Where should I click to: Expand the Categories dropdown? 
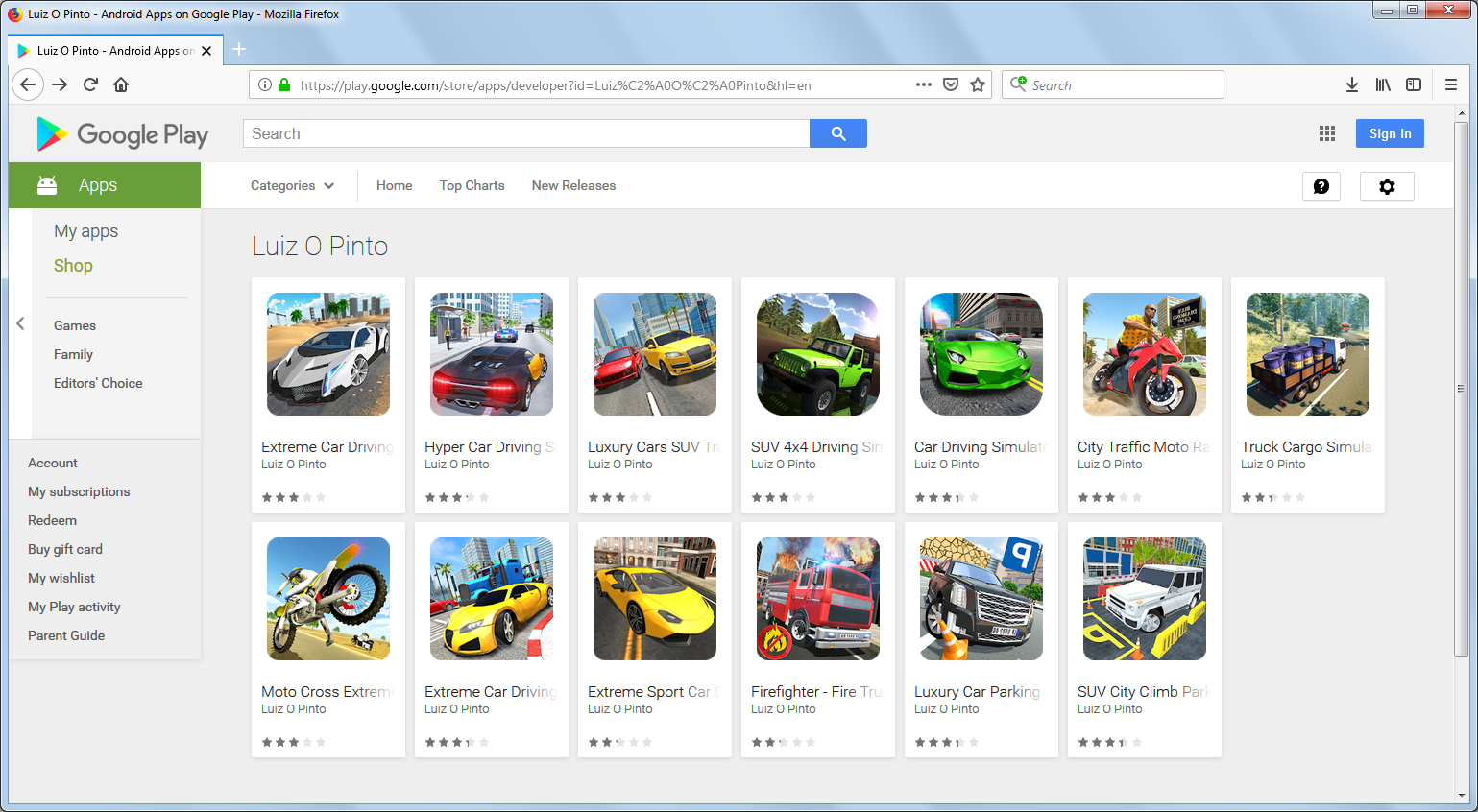[x=292, y=185]
